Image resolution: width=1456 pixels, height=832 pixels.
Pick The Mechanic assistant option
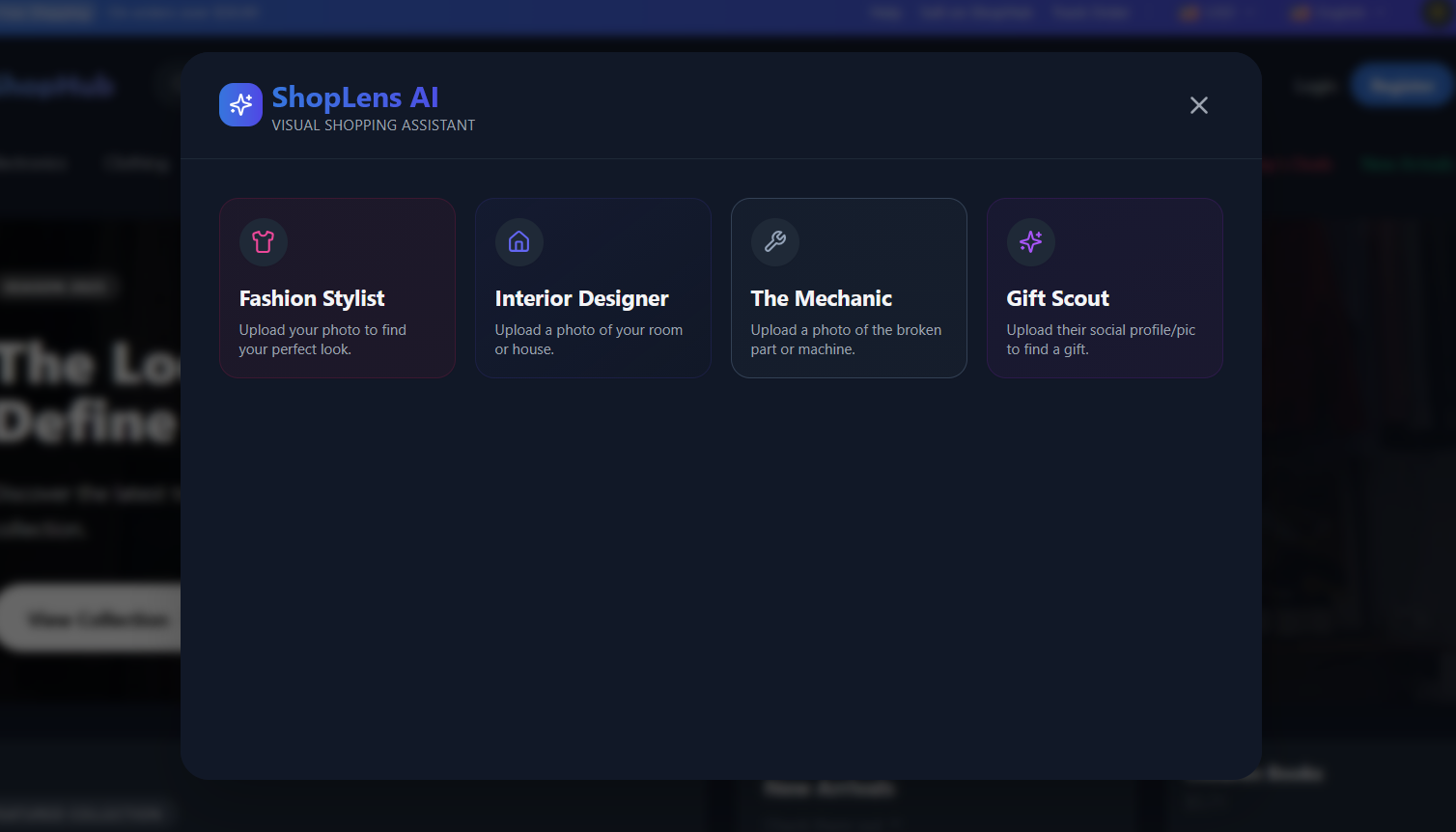[x=849, y=288]
